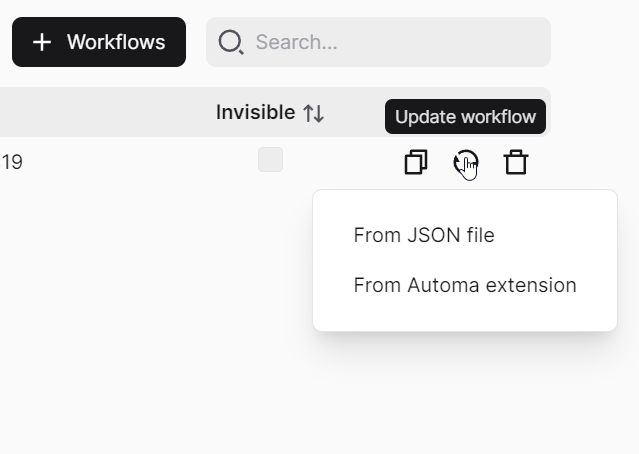Focus the Search... input field
Image resolution: width=639 pixels, height=454 pixels.
(379, 42)
